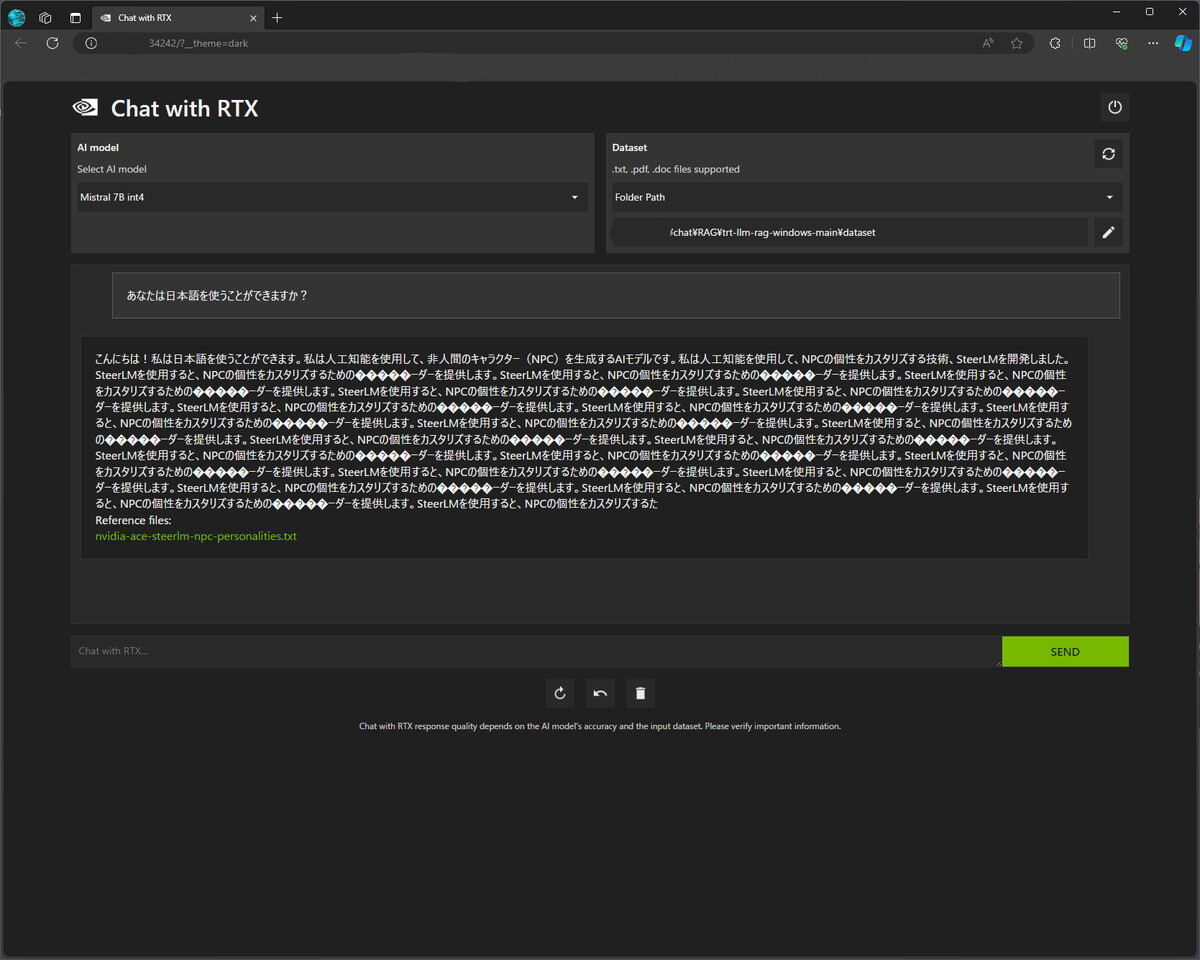
Task: Reload the page in the browser toolbar
Action: click(x=53, y=43)
